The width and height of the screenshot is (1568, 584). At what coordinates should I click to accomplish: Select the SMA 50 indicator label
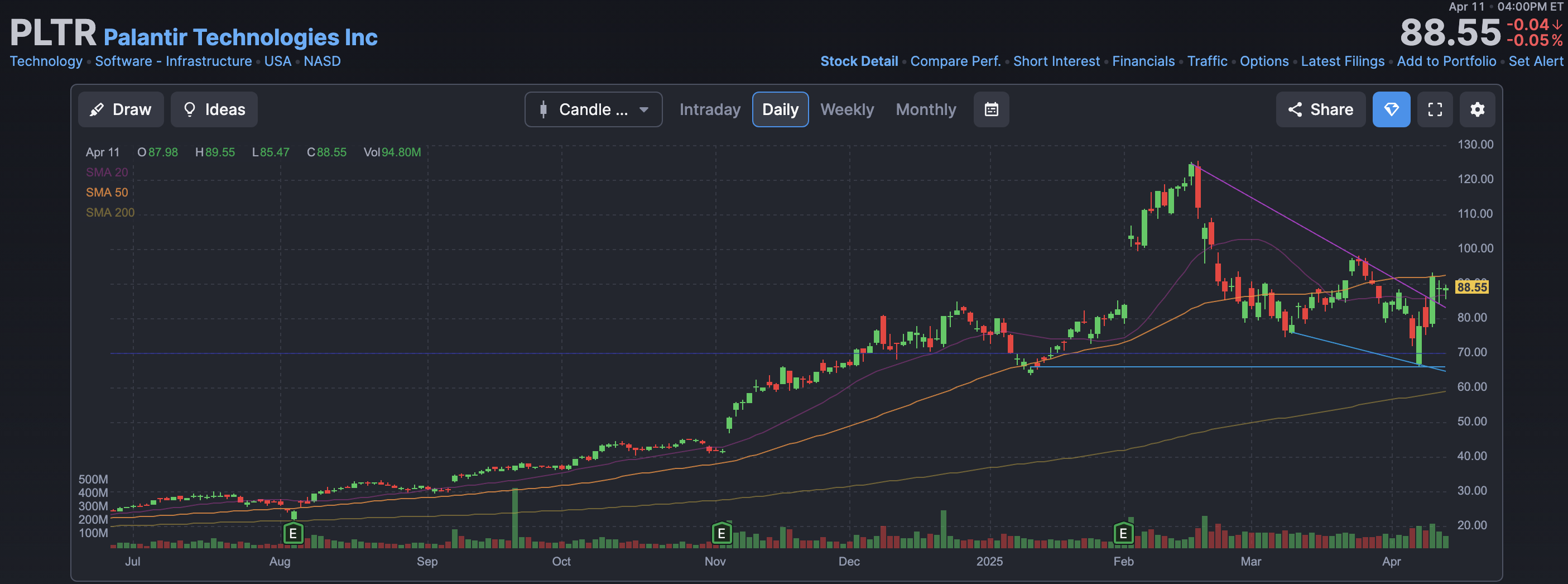(107, 193)
